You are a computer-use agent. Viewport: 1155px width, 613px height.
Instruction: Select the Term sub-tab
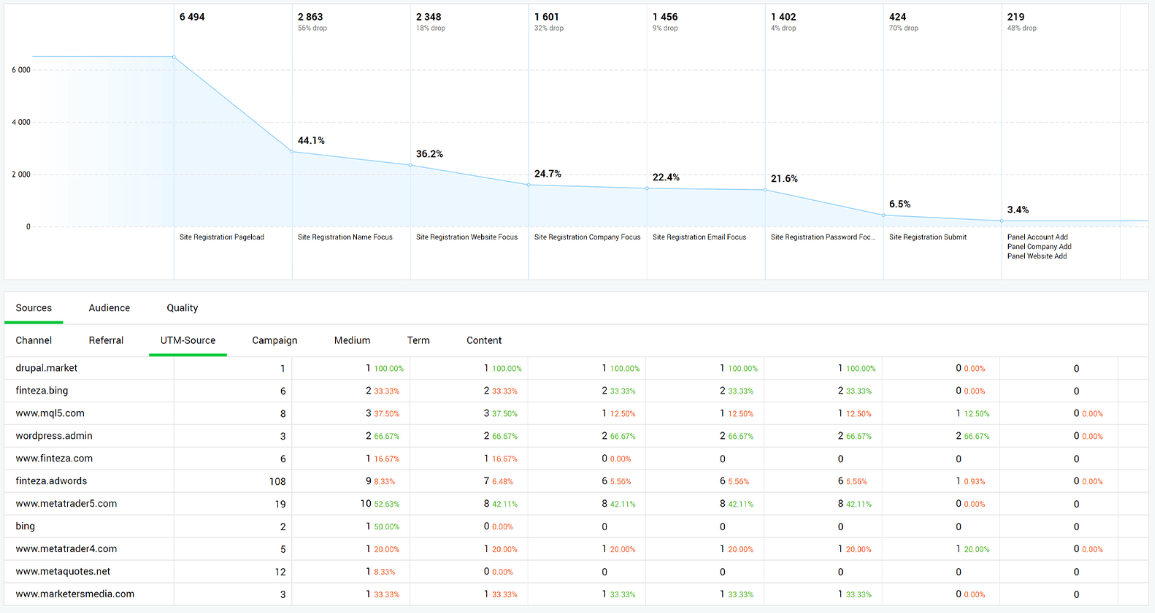pyautogui.click(x=418, y=340)
